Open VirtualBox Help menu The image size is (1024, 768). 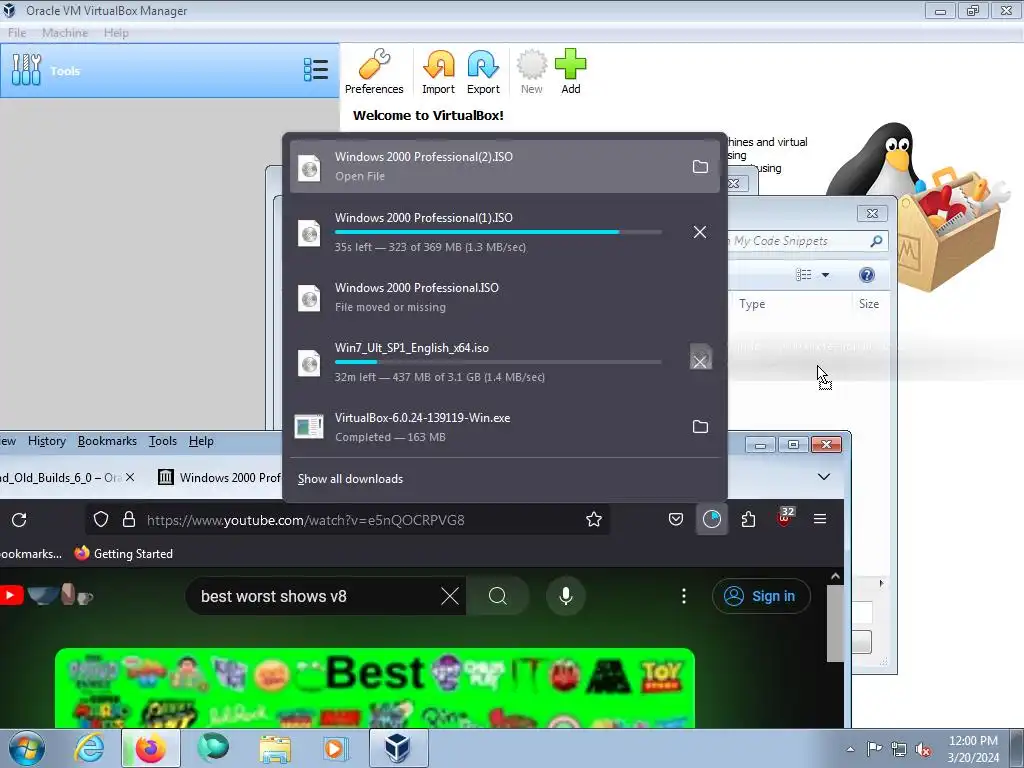[x=116, y=33]
